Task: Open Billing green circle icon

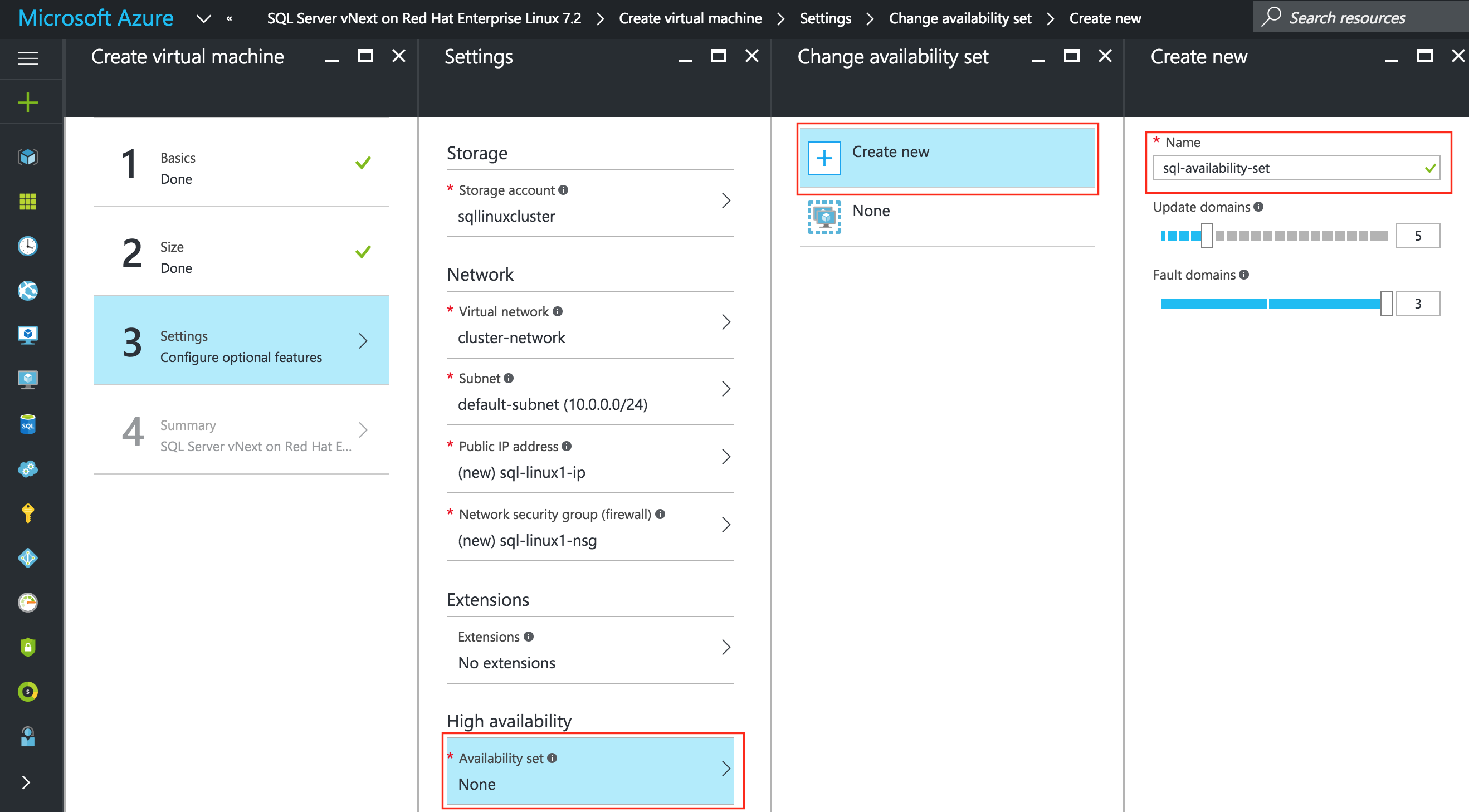Action: (27, 692)
